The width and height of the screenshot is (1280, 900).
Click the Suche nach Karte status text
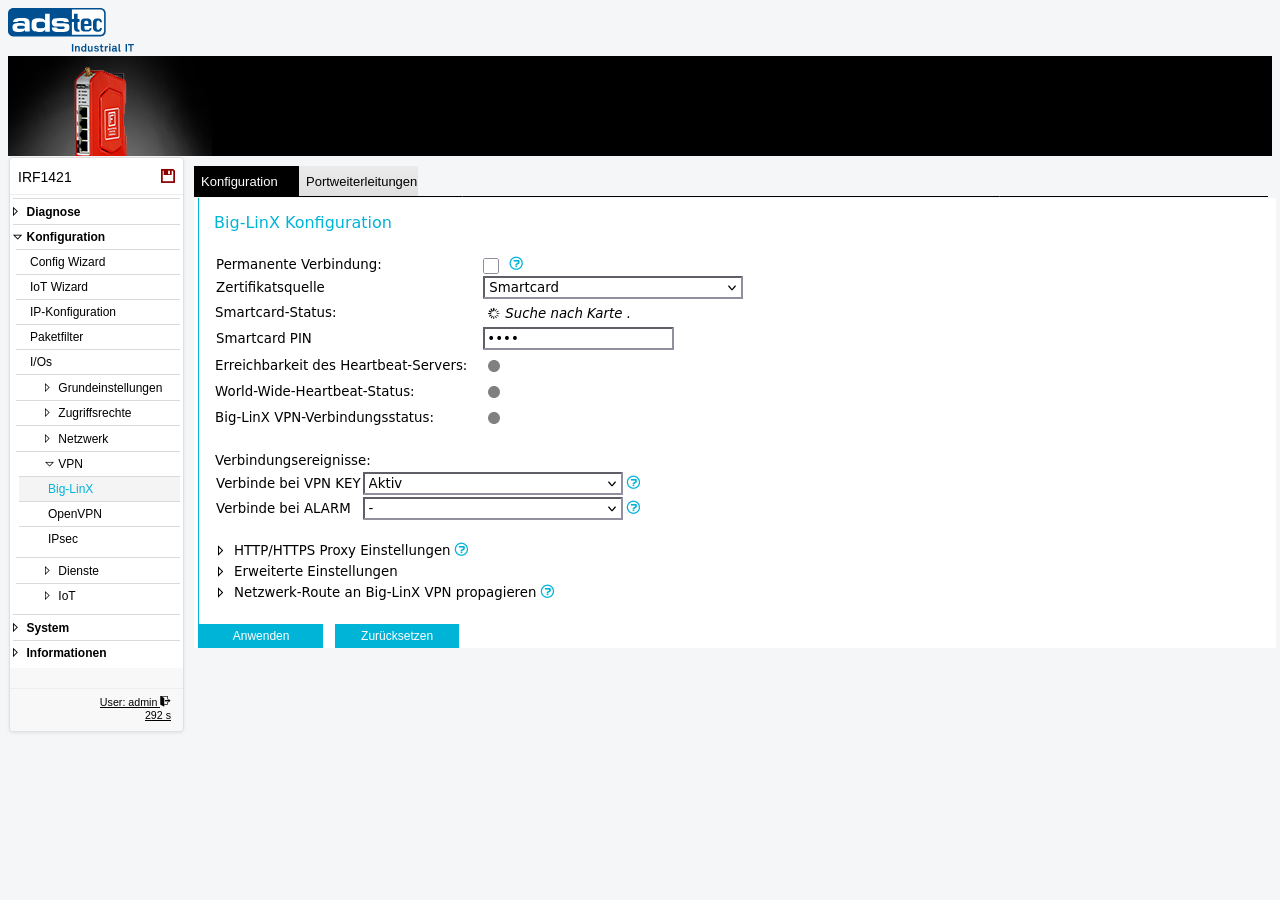[x=568, y=313]
